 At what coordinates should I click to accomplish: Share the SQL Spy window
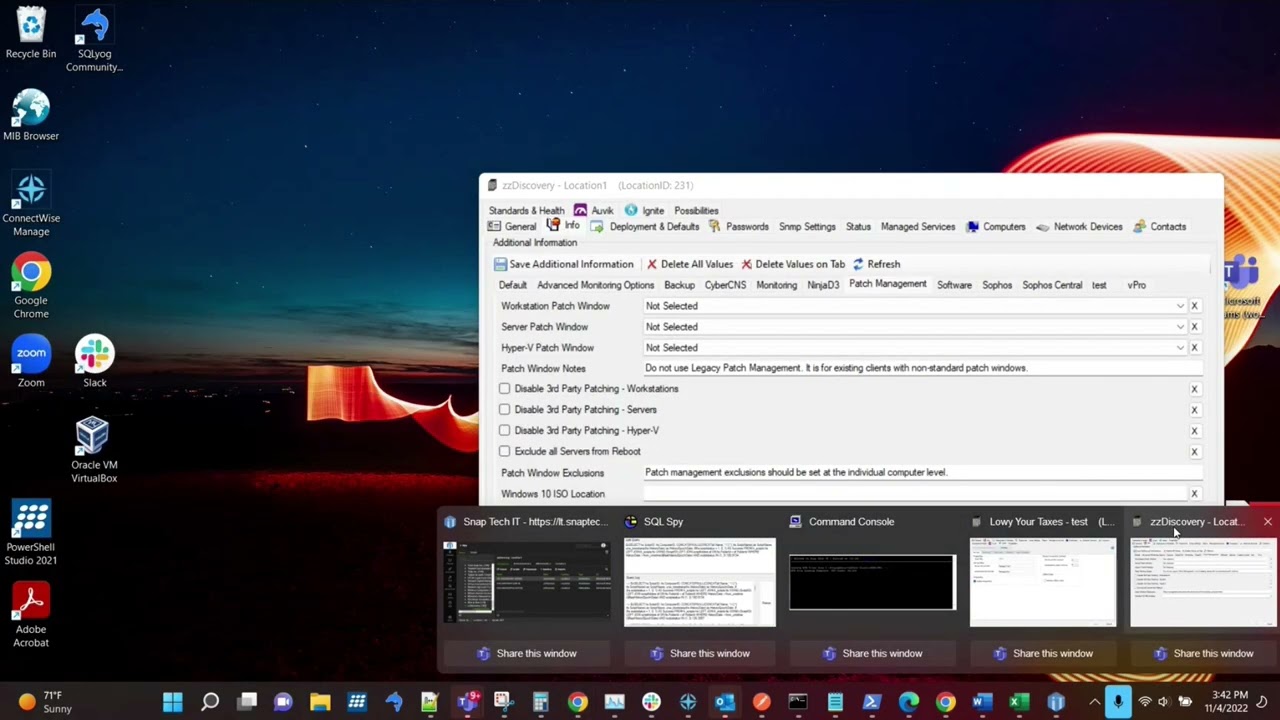pyautogui.click(x=699, y=653)
